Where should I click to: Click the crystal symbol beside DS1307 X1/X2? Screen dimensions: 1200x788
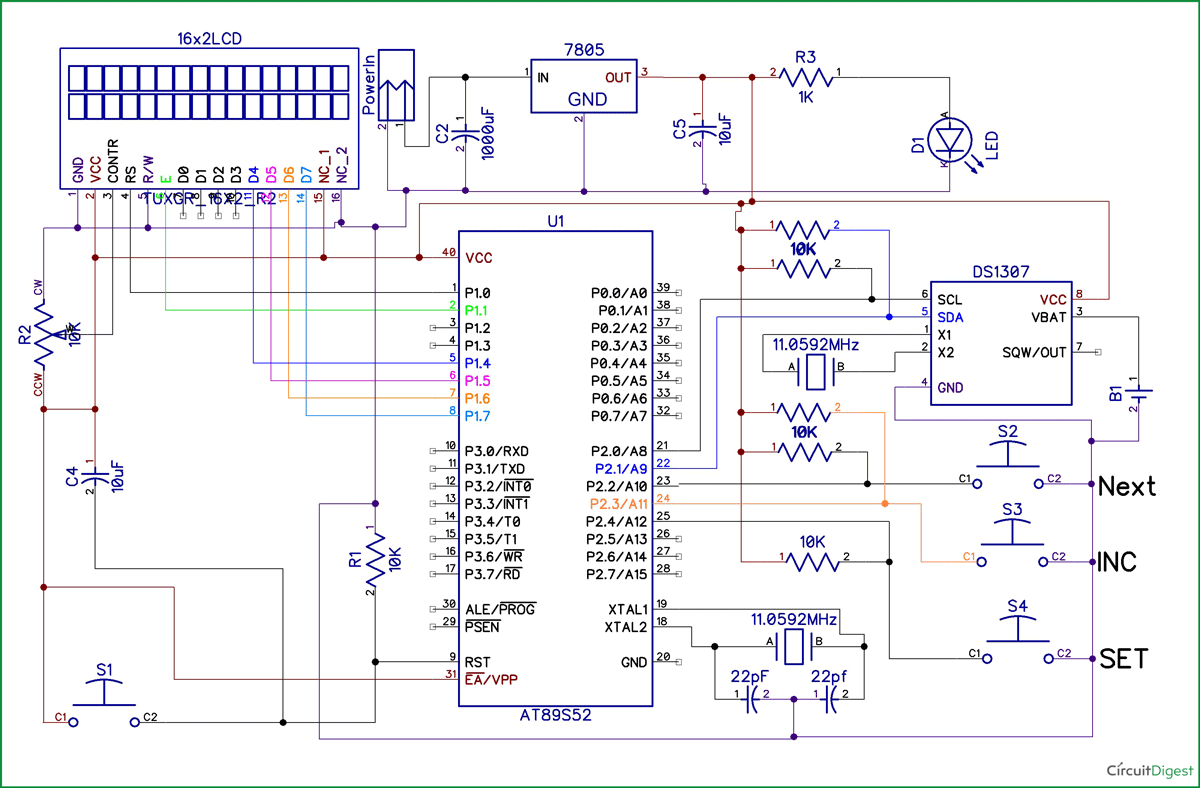[815, 372]
